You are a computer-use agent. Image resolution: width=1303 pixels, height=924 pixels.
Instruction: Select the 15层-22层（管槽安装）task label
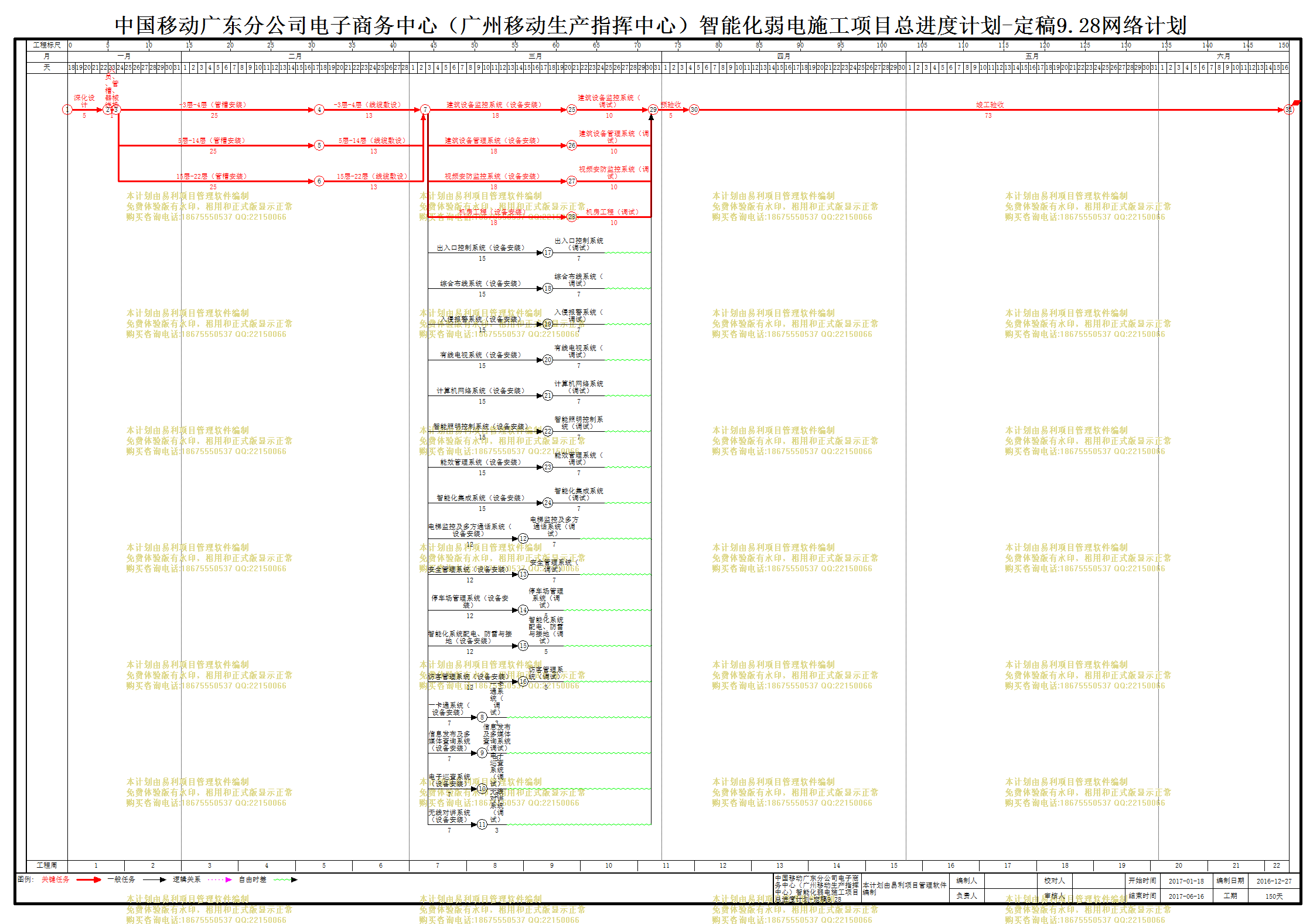coord(213,176)
